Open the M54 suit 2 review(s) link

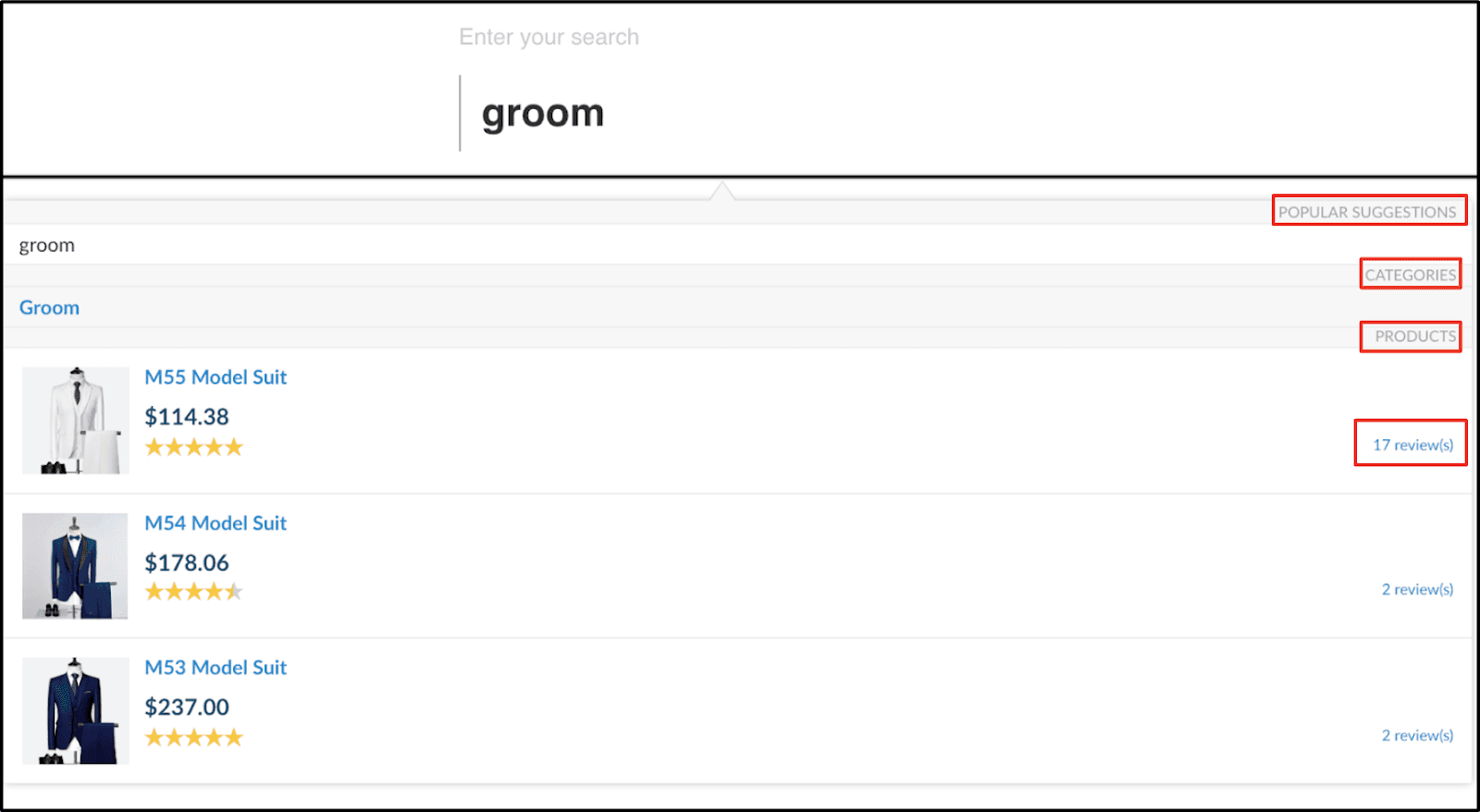1417,590
